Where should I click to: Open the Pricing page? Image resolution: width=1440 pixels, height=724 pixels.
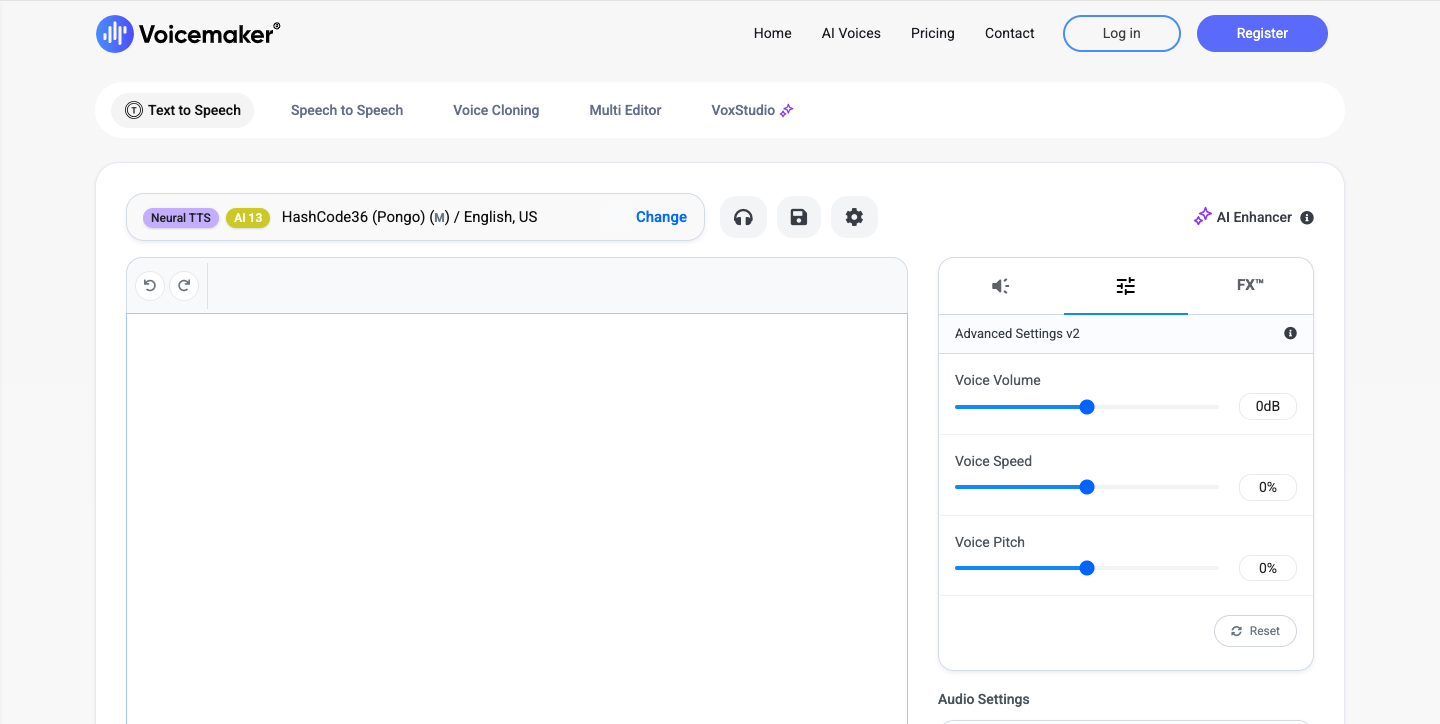pos(933,33)
